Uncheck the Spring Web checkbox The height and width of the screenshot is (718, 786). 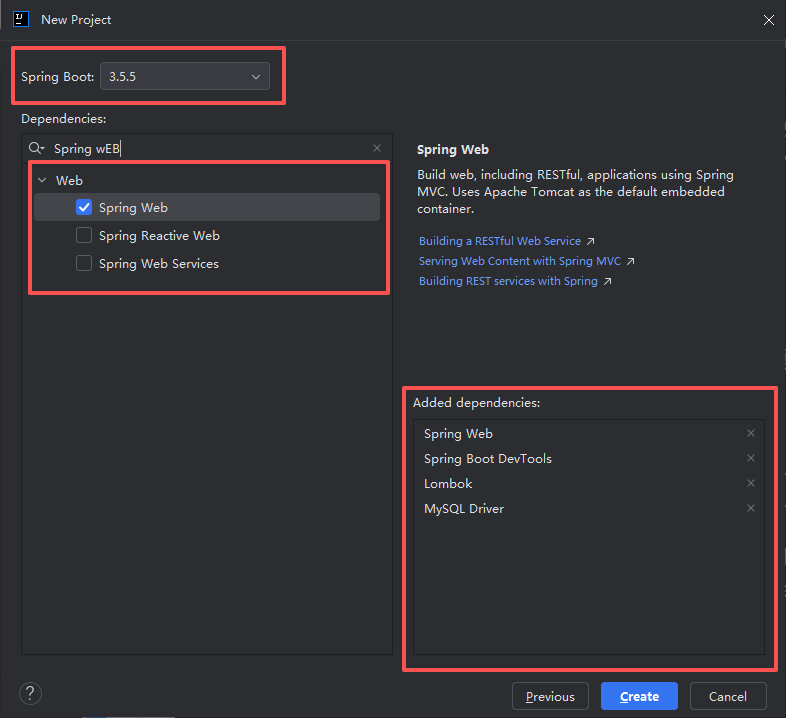tap(84, 207)
